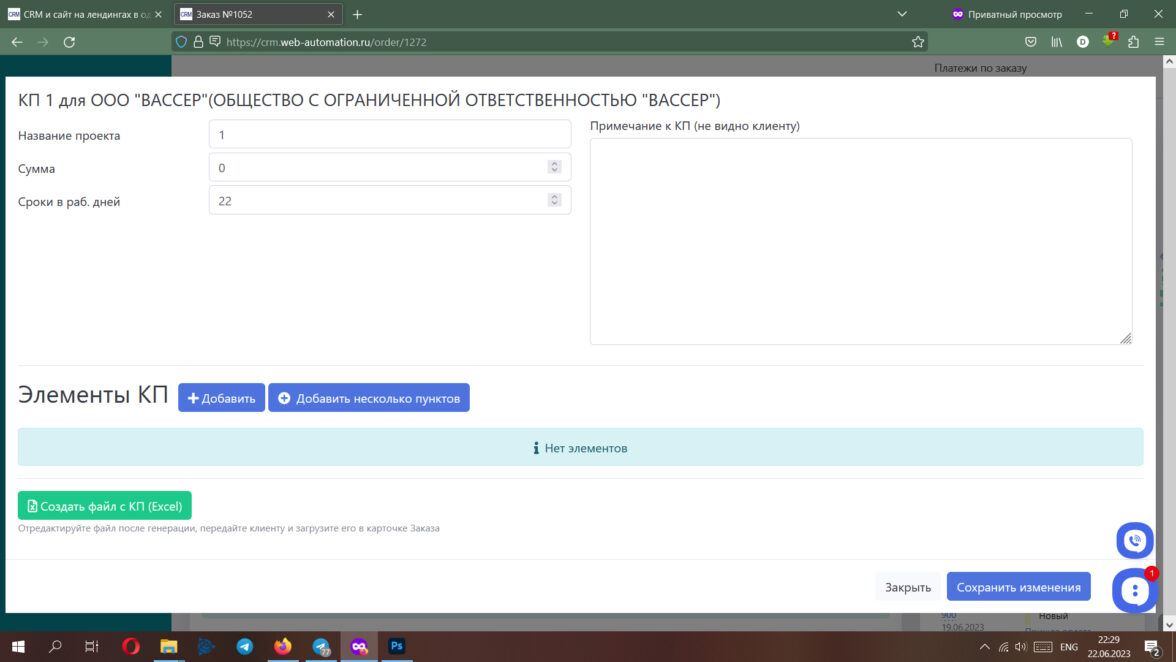Image resolution: width=1176 pixels, height=662 pixels.
Task: Open the private Firefox window taskbar icon
Action: pyautogui.click(x=359, y=646)
